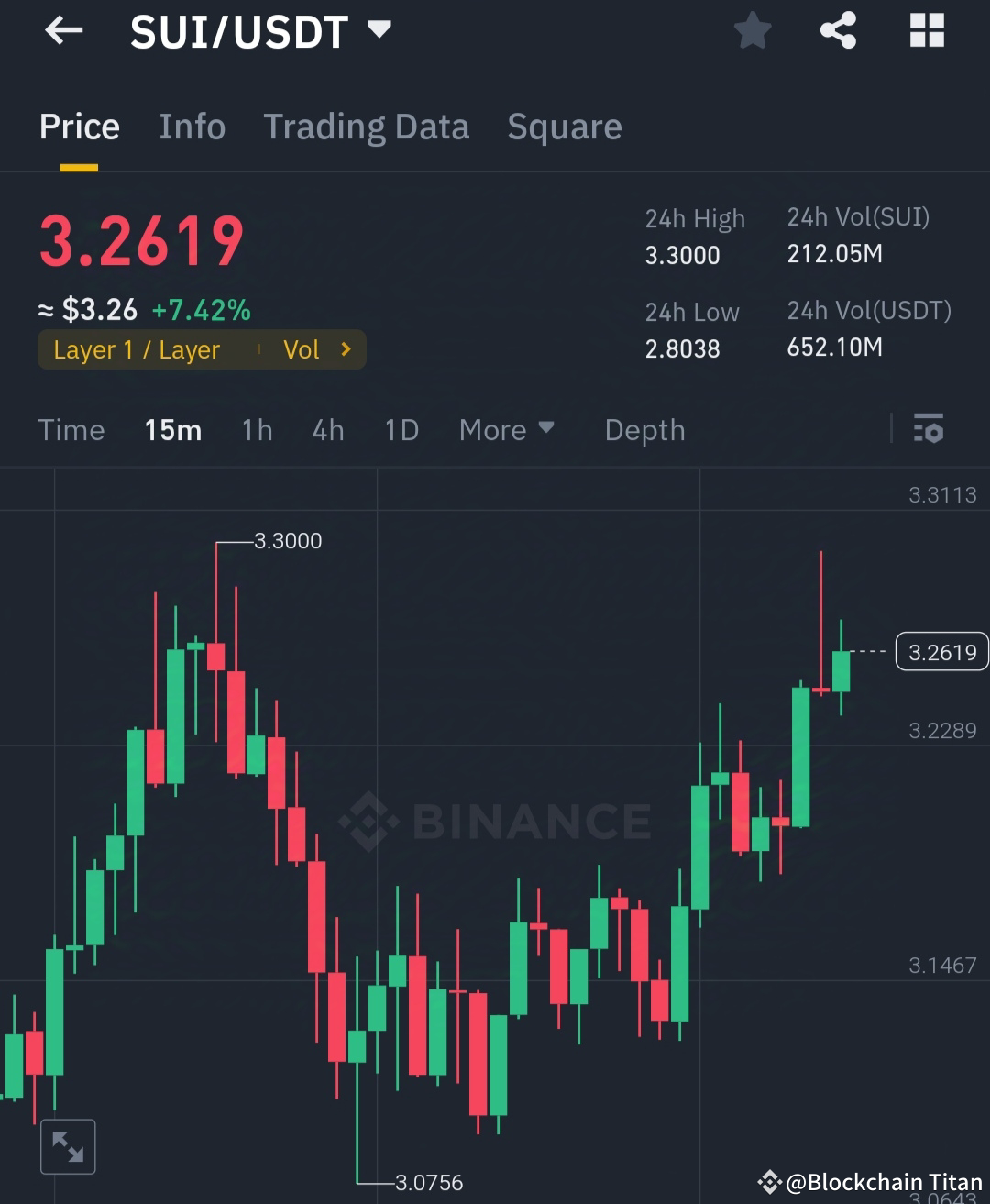This screenshot has height=1204, width=990.
Task: Open chart indicator settings icon
Action: (929, 429)
